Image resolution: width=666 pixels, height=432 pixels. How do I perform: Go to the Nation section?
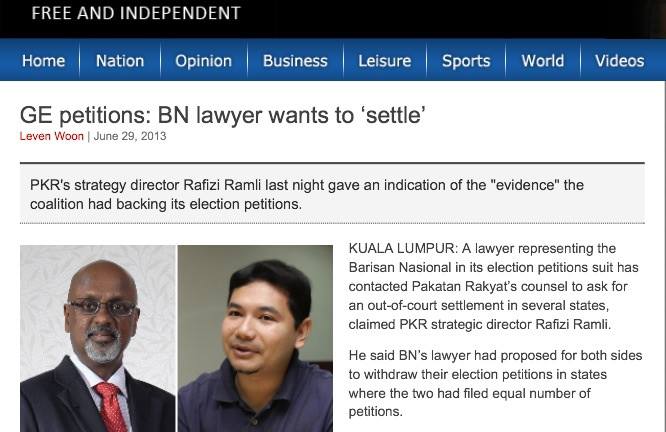coord(120,61)
